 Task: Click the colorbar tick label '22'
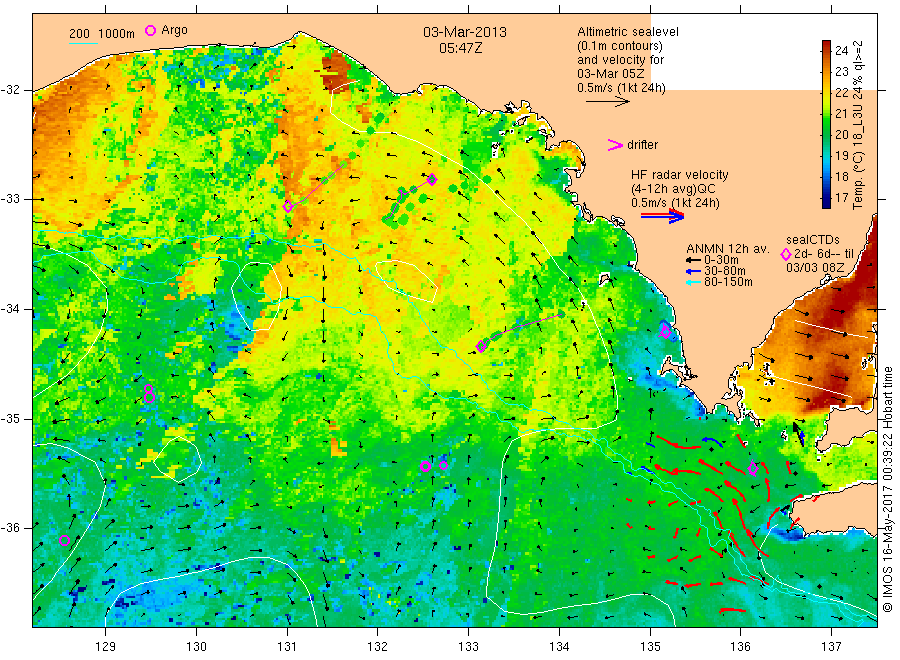coord(841,92)
